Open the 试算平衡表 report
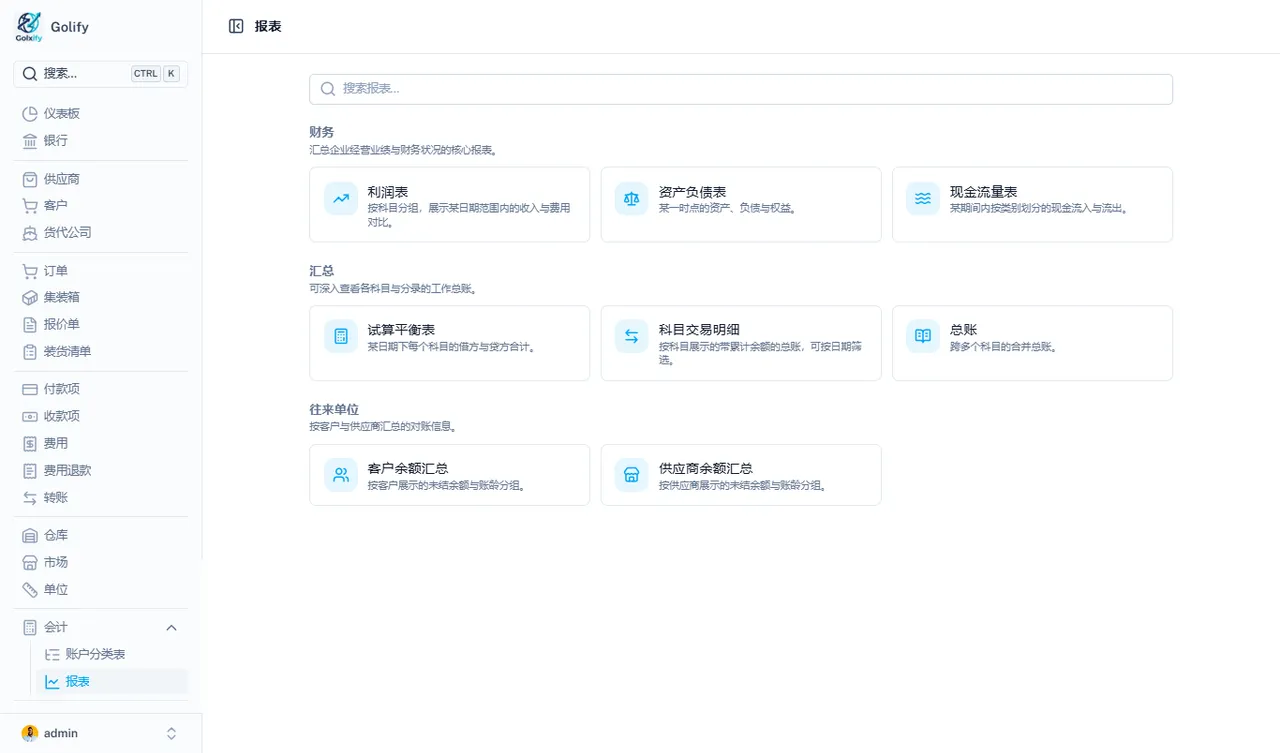Image resolution: width=1280 pixels, height=753 pixels. click(x=449, y=343)
